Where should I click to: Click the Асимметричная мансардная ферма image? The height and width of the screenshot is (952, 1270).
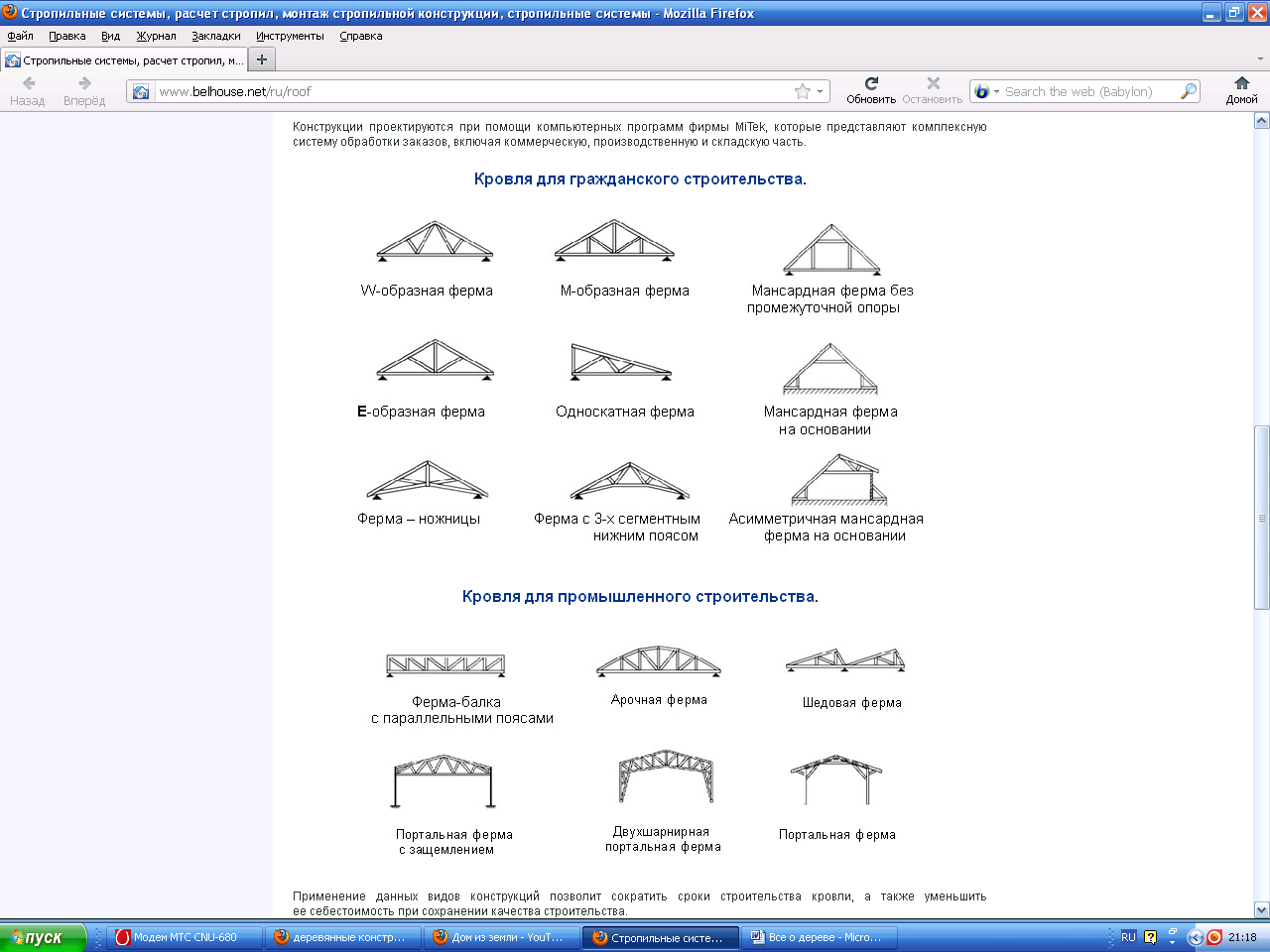[x=839, y=480]
